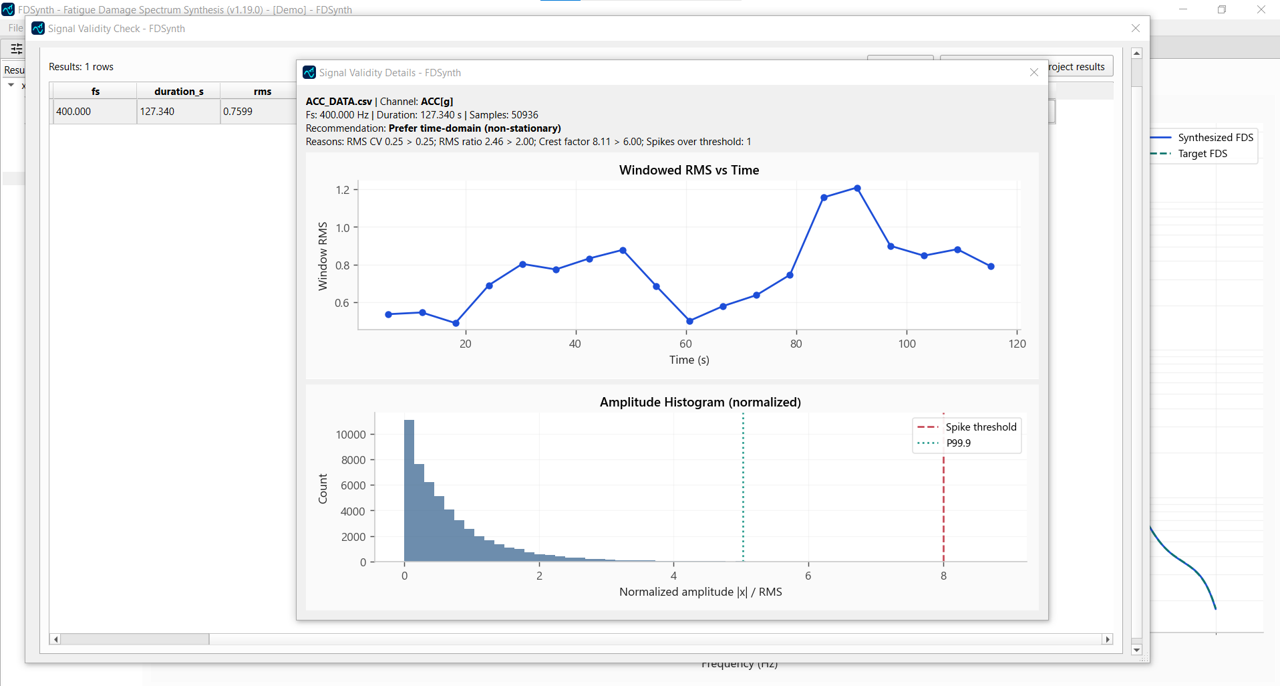Select the 400.000 cell under fs column
This screenshot has width=1280, height=686.
pyautogui.click(x=75, y=111)
